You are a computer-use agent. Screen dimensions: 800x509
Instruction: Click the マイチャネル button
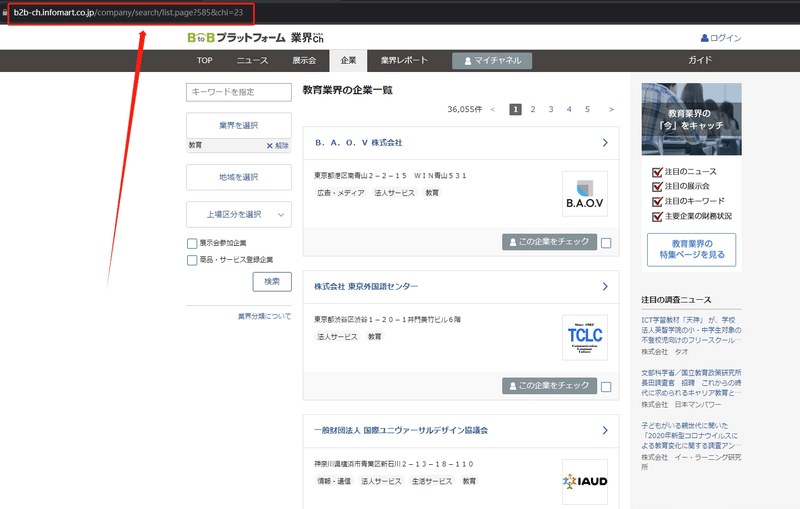[x=492, y=61]
